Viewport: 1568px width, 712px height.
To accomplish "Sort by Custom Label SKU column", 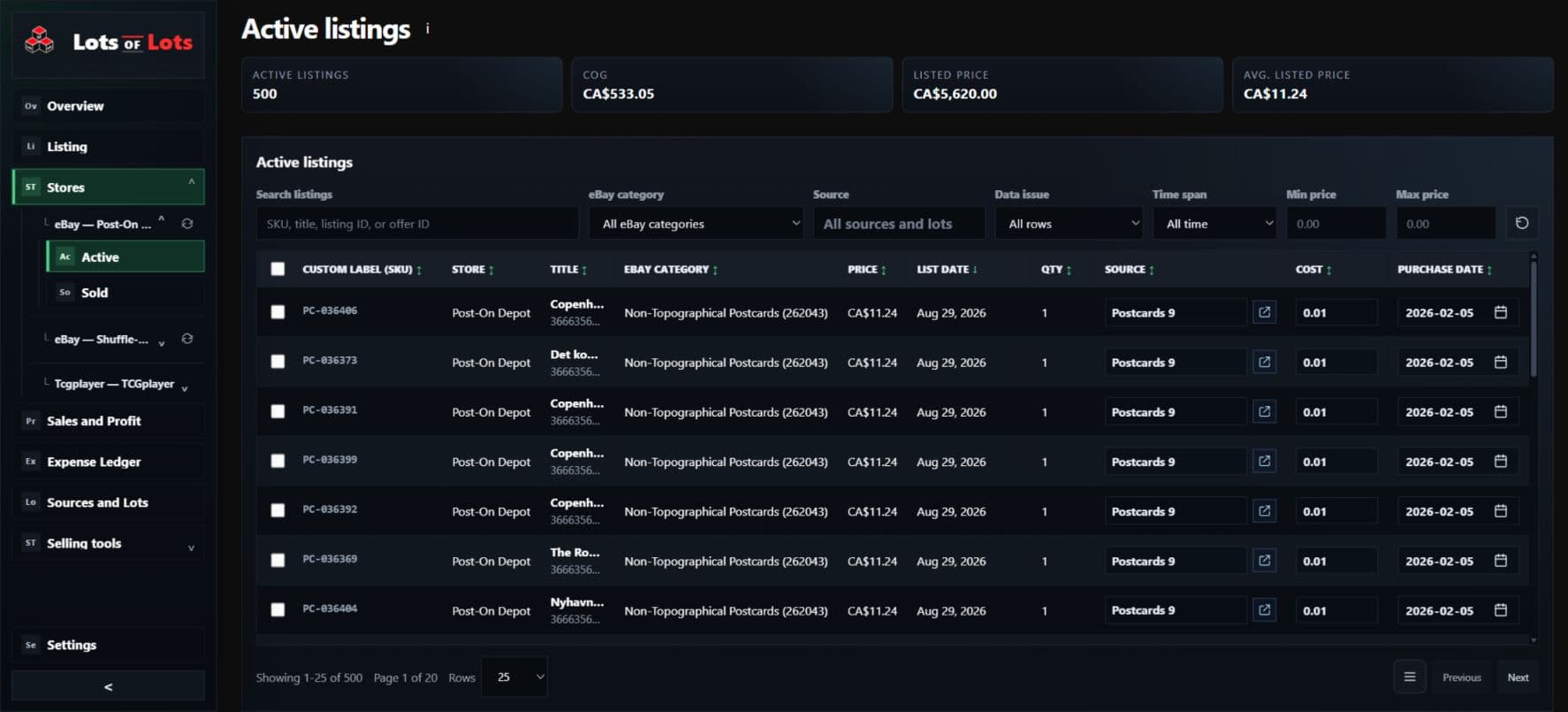I will click(x=362, y=269).
